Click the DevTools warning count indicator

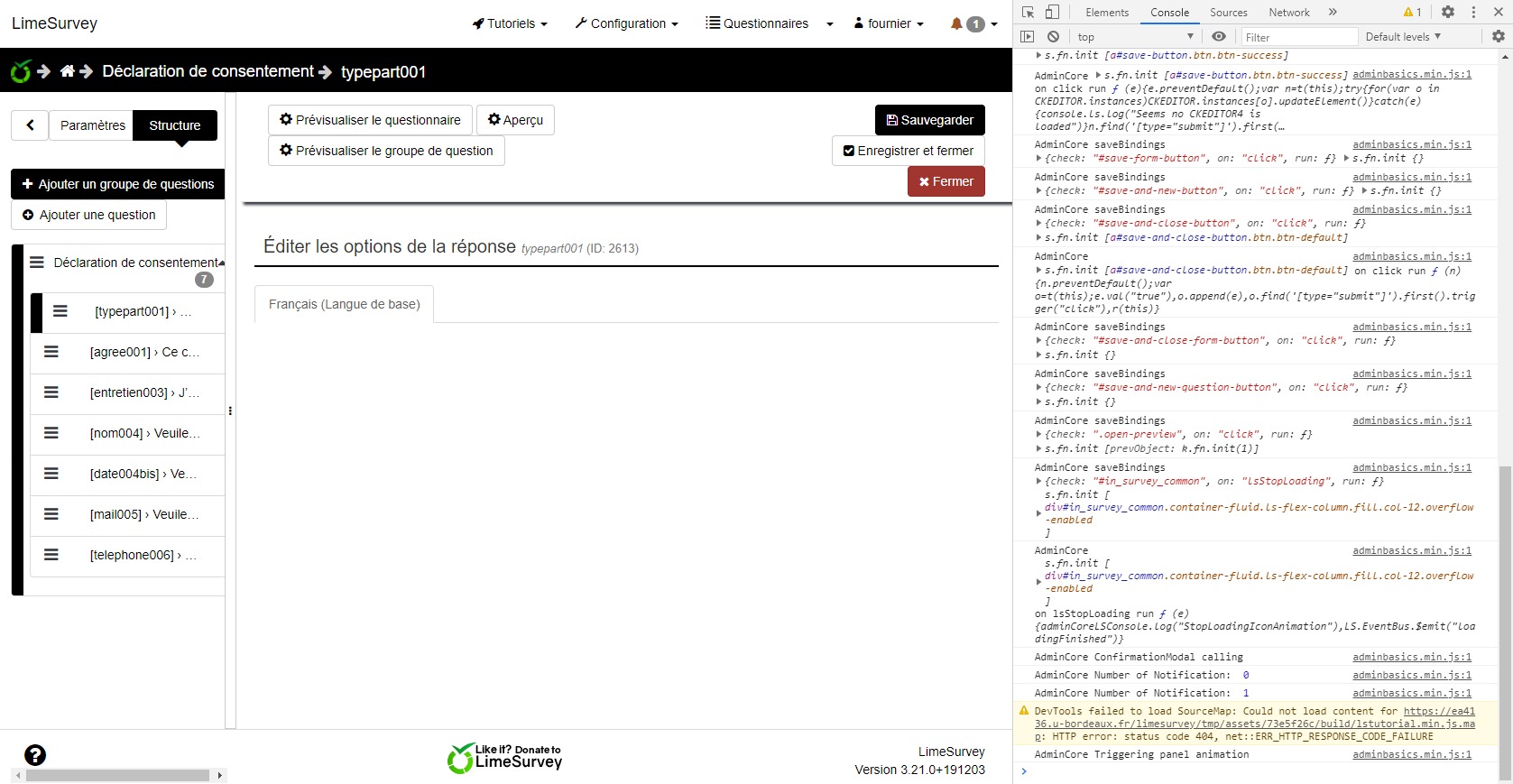[x=1412, y=12]
